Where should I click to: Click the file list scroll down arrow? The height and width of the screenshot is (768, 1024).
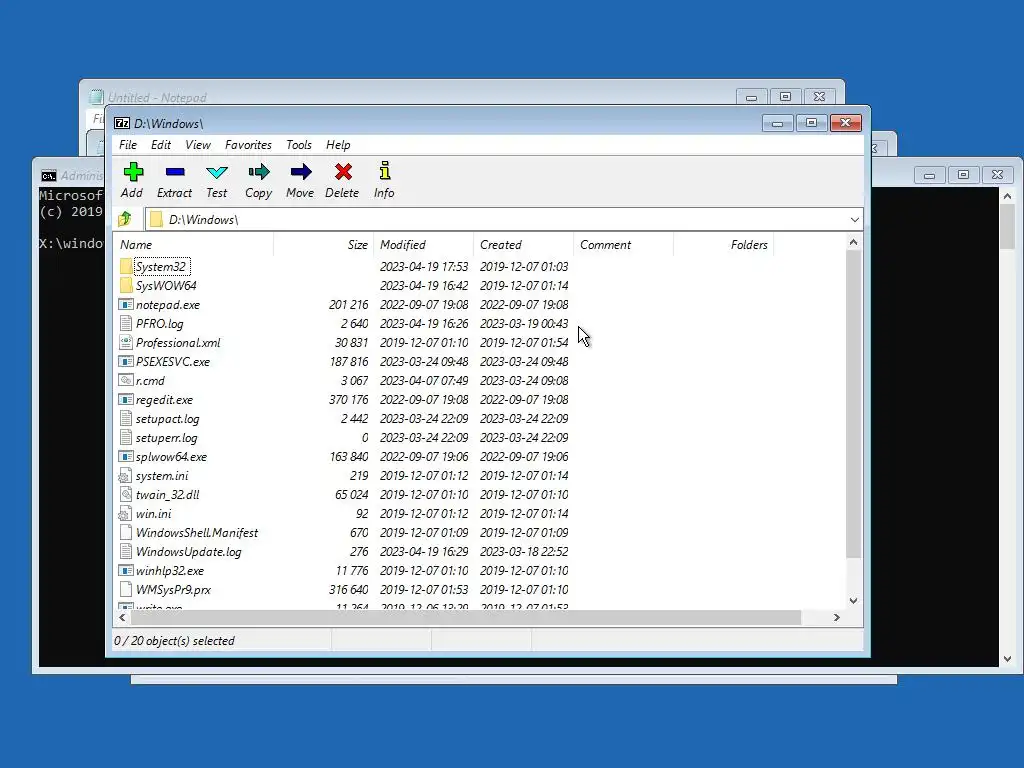(x=854, y=600)
